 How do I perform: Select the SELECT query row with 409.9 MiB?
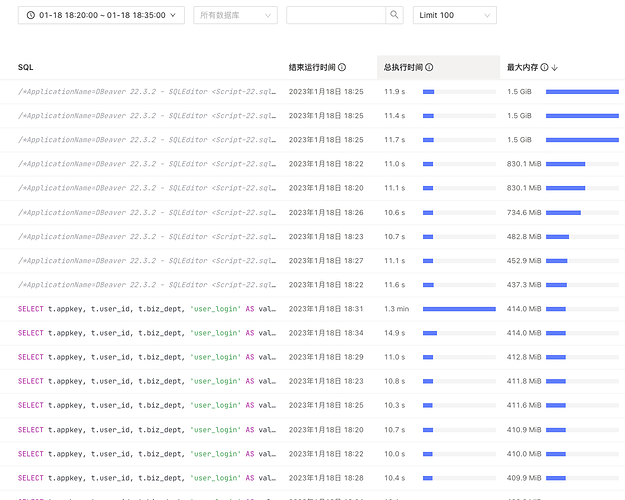pos(147,478)
